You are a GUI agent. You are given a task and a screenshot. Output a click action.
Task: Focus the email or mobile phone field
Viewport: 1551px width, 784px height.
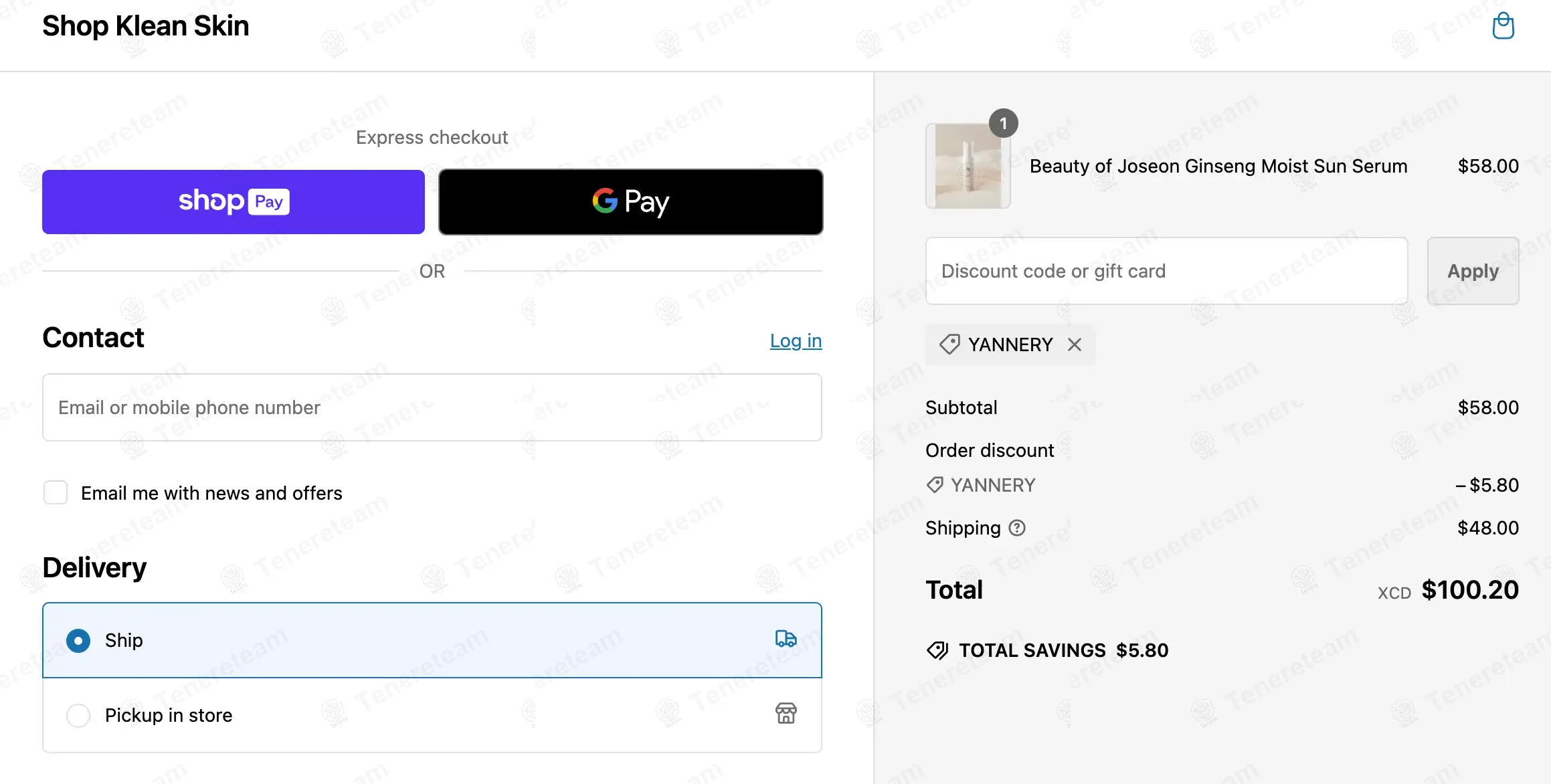click(x=432, y=407)
